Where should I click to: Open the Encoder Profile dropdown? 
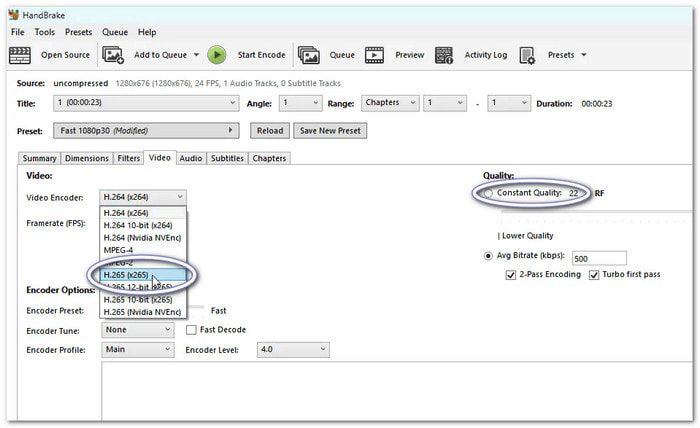tap(138, 349)
